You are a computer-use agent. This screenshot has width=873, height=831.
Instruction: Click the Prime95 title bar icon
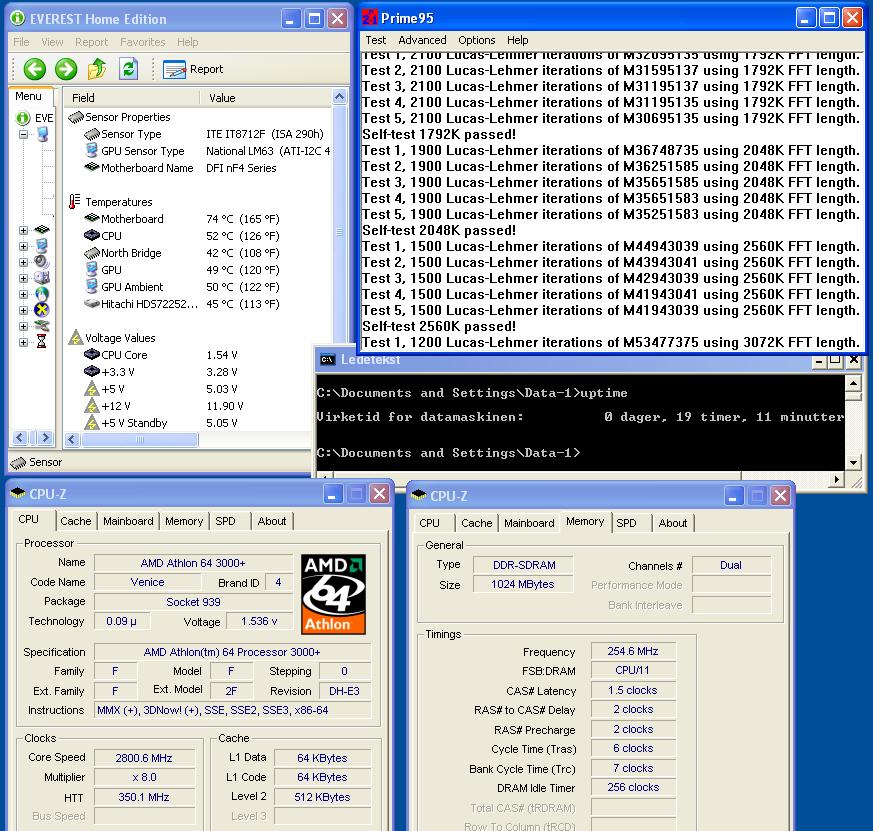pyautogui.click(x=370, y=18)
